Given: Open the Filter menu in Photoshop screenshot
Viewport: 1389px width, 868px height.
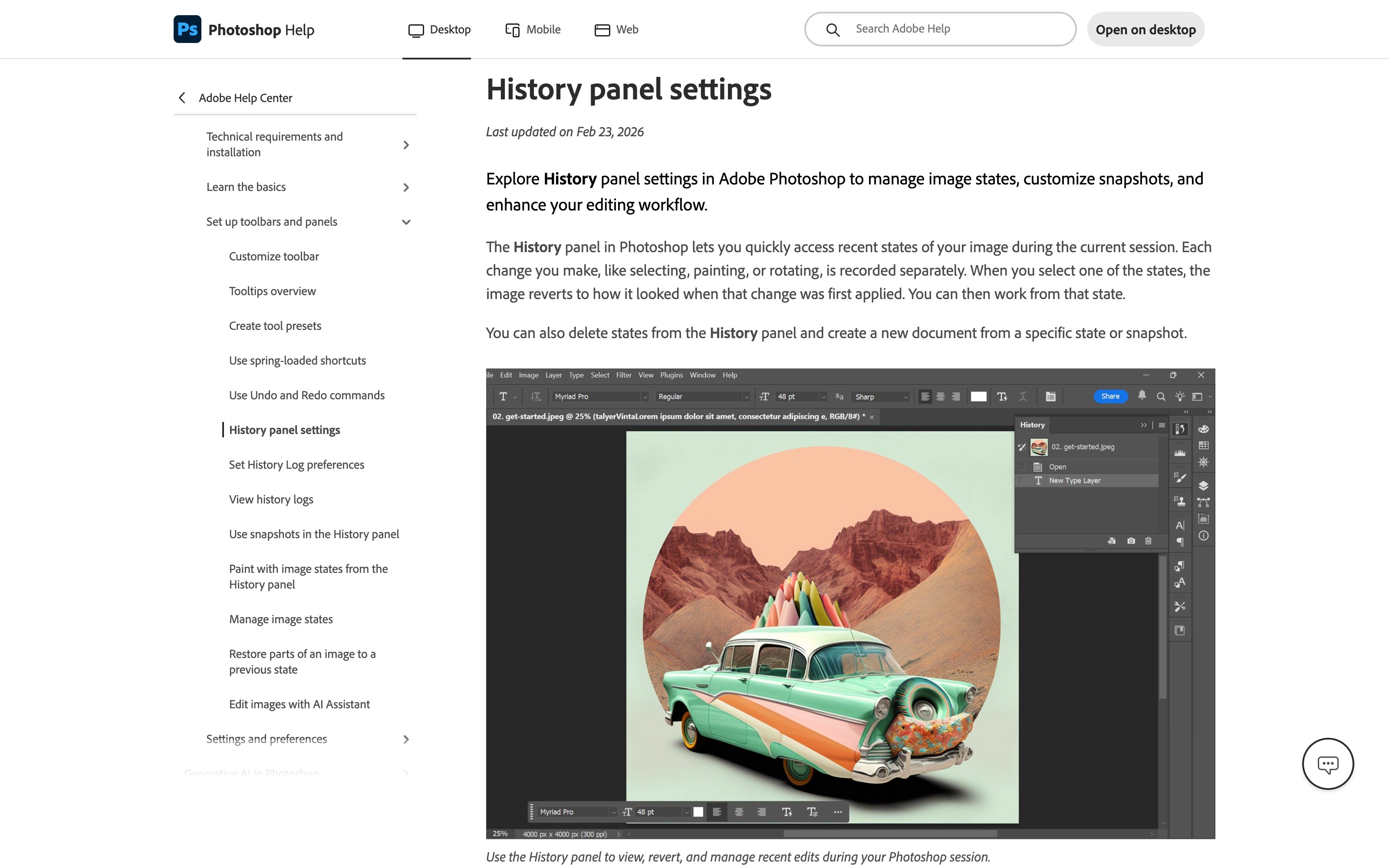Looking at the screenshot, I should point(623,375).
